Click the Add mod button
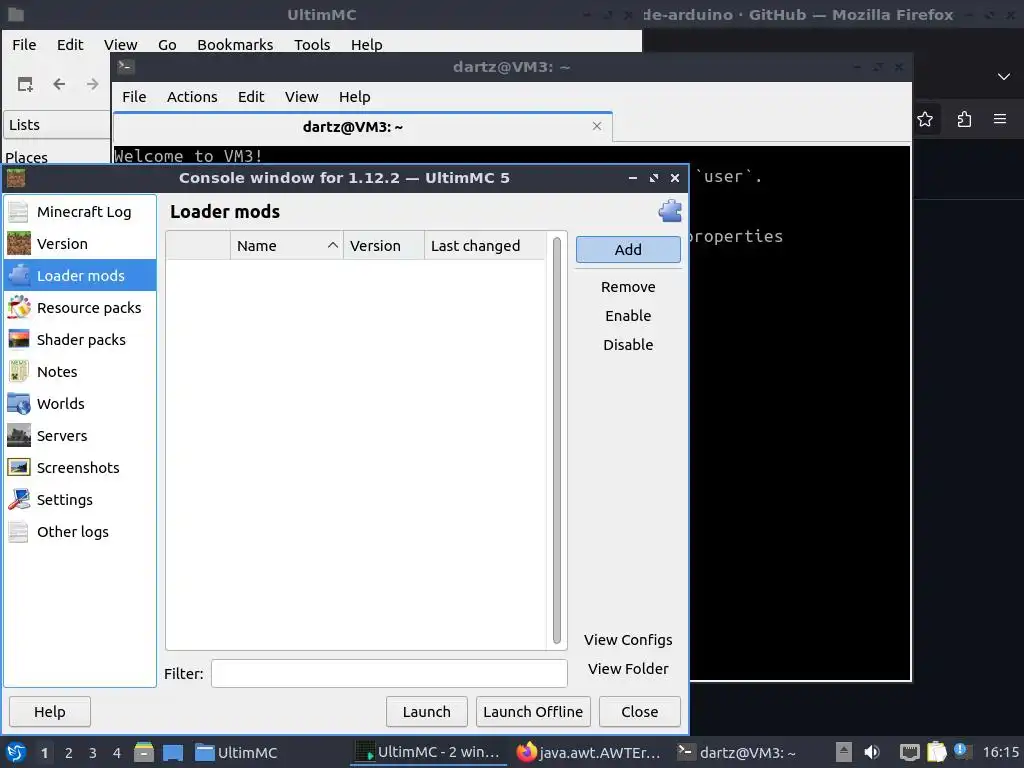This screenshot has width=1024, height=768. 628,249
